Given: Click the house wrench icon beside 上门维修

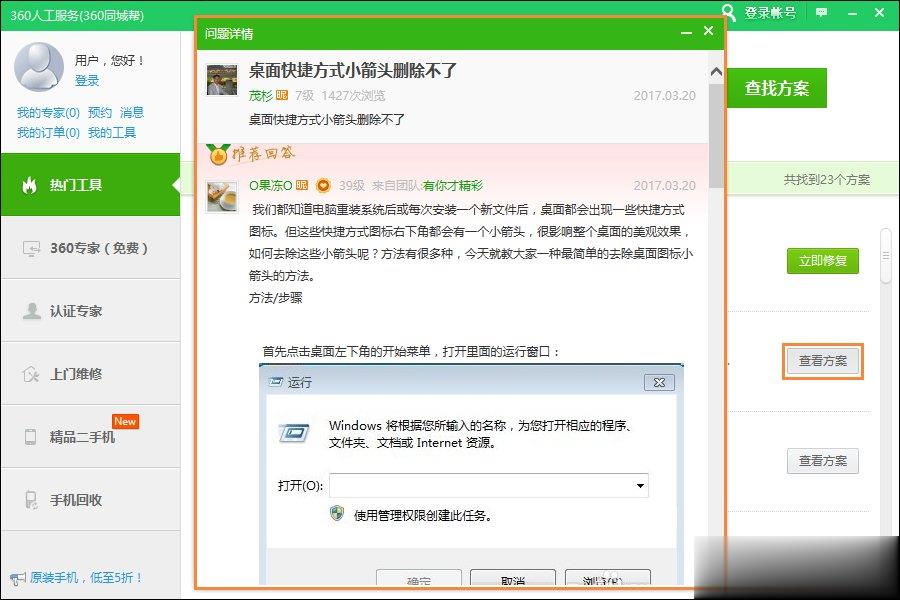Looking at the screenshot, I should click(30, 374).
